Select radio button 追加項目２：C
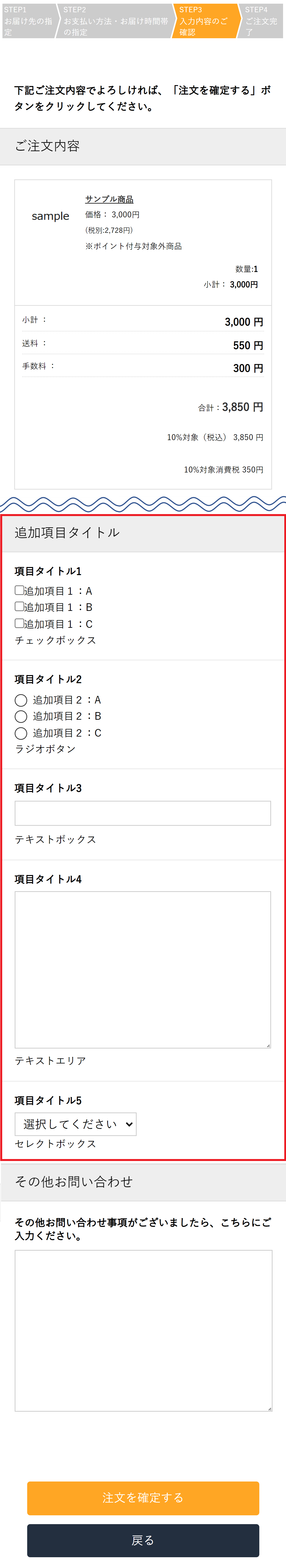The image size is (286, 1568). [x=21, y=733]
